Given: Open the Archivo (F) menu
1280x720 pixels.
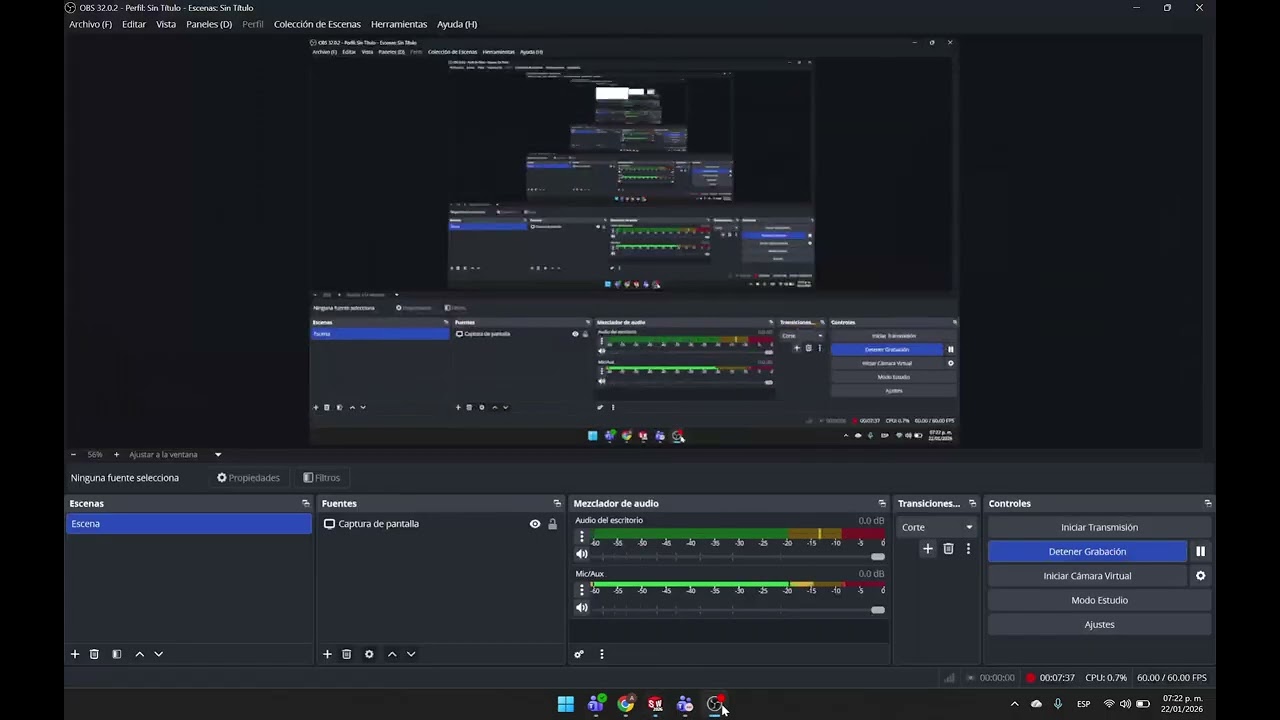Looking at the screenshot, I should point(90,24).
